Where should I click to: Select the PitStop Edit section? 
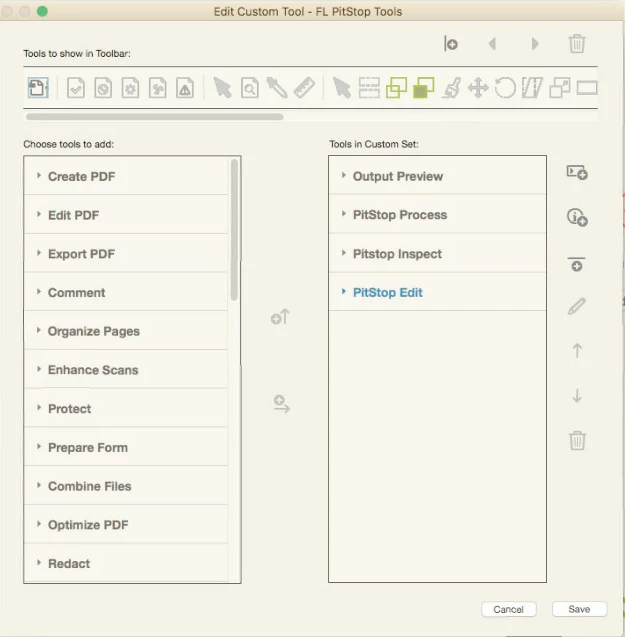pos(437,292)
